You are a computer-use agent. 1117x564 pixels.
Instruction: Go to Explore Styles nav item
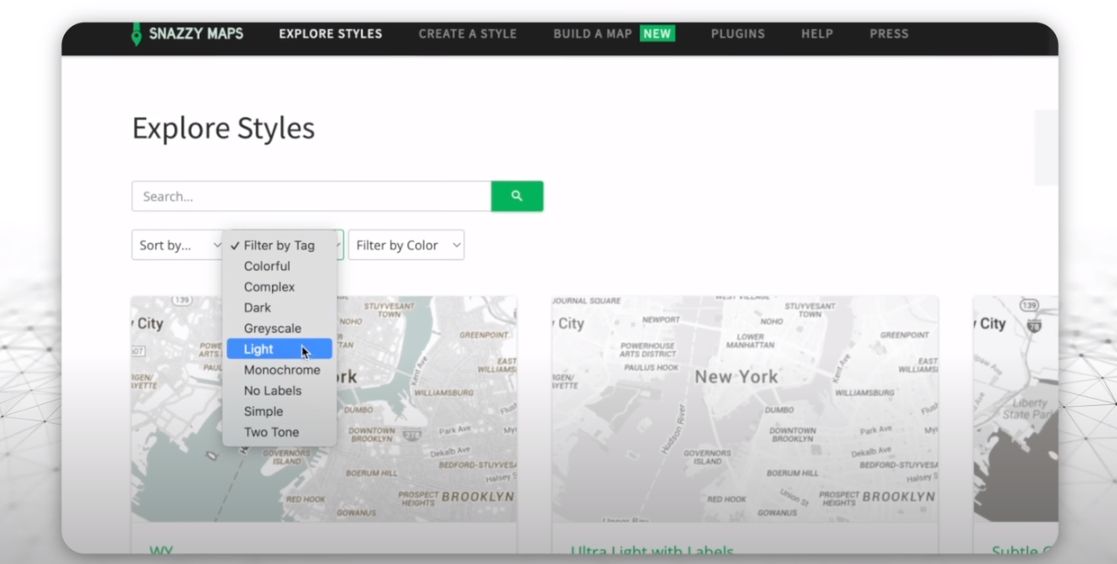(330, 34)
